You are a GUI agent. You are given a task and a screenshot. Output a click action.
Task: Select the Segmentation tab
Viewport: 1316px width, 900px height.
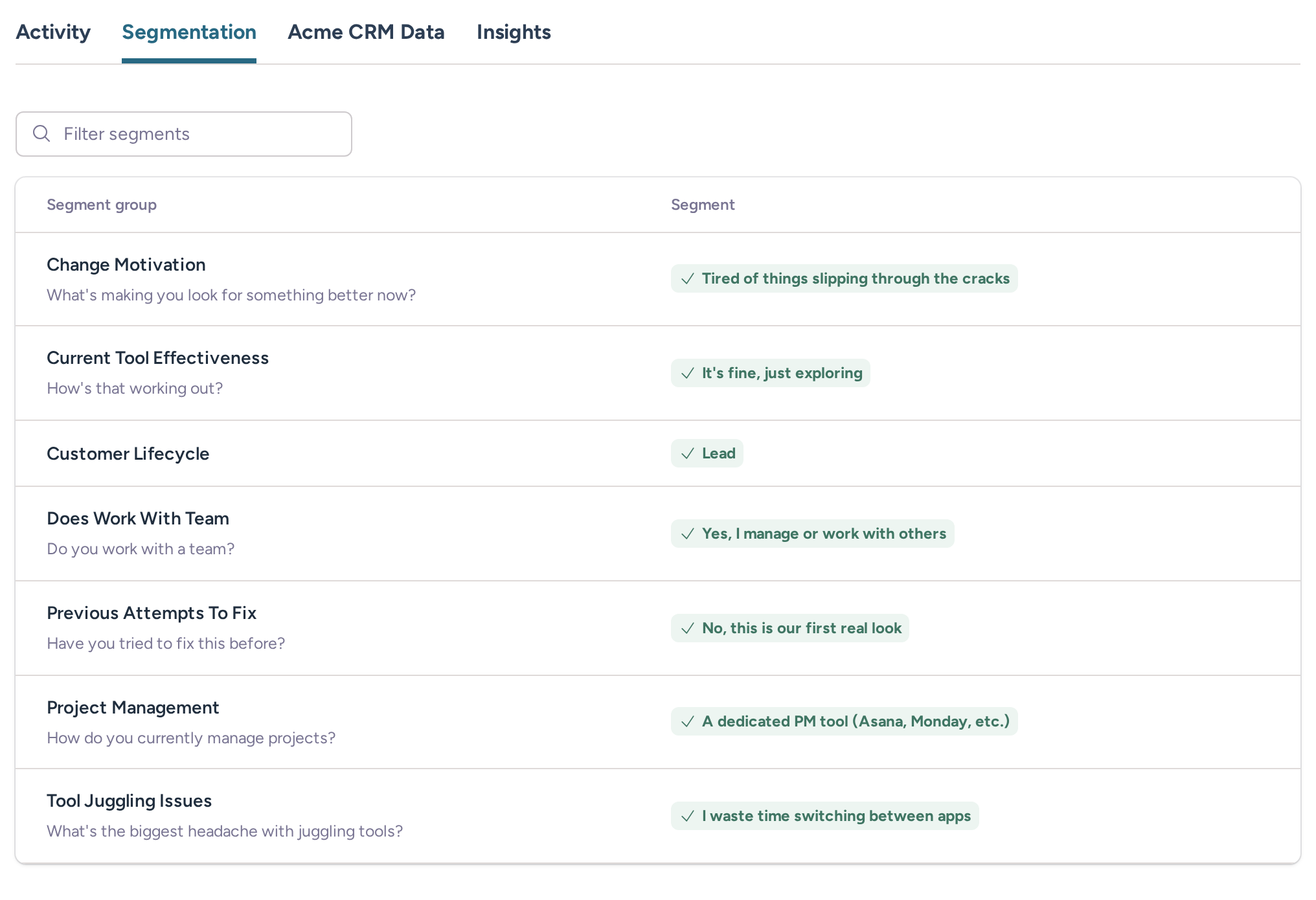189,32
